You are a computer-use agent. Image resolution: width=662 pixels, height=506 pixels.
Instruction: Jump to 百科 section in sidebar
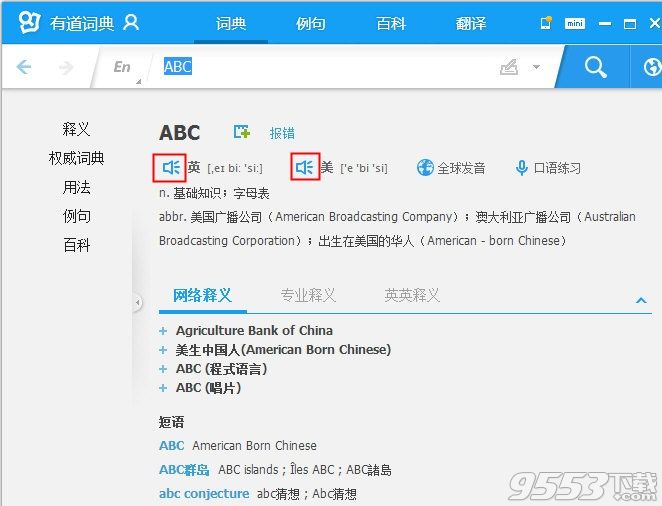76,245
